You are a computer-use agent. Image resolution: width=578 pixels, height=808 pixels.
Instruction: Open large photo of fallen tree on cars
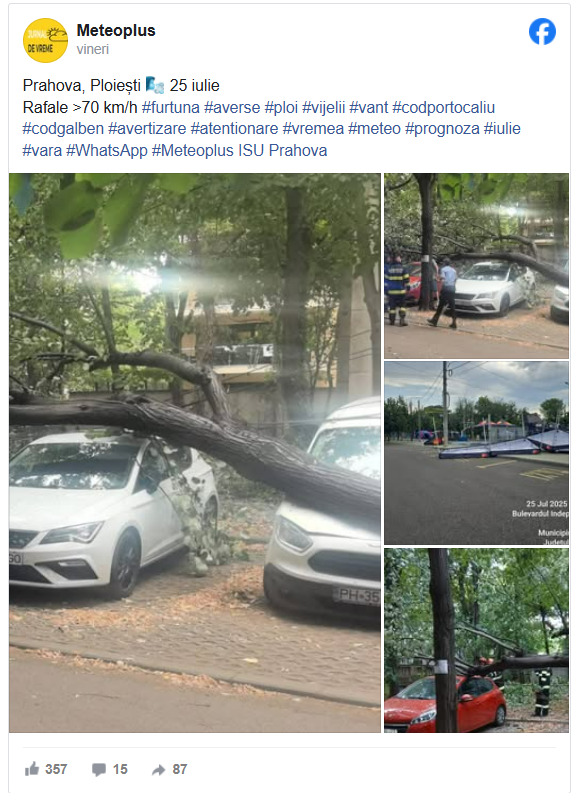(195, 452)
